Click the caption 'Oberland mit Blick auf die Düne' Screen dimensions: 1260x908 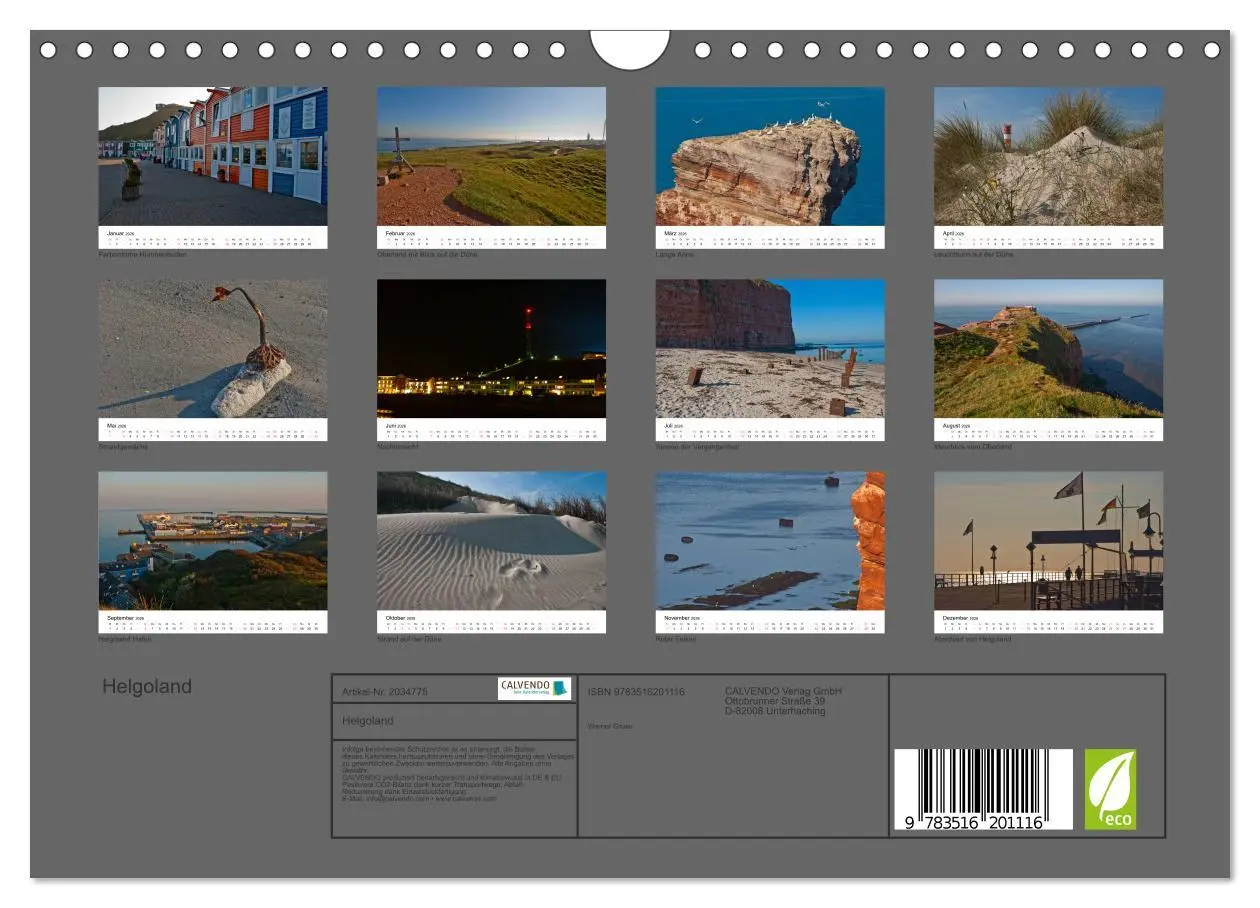click(427, 255)
